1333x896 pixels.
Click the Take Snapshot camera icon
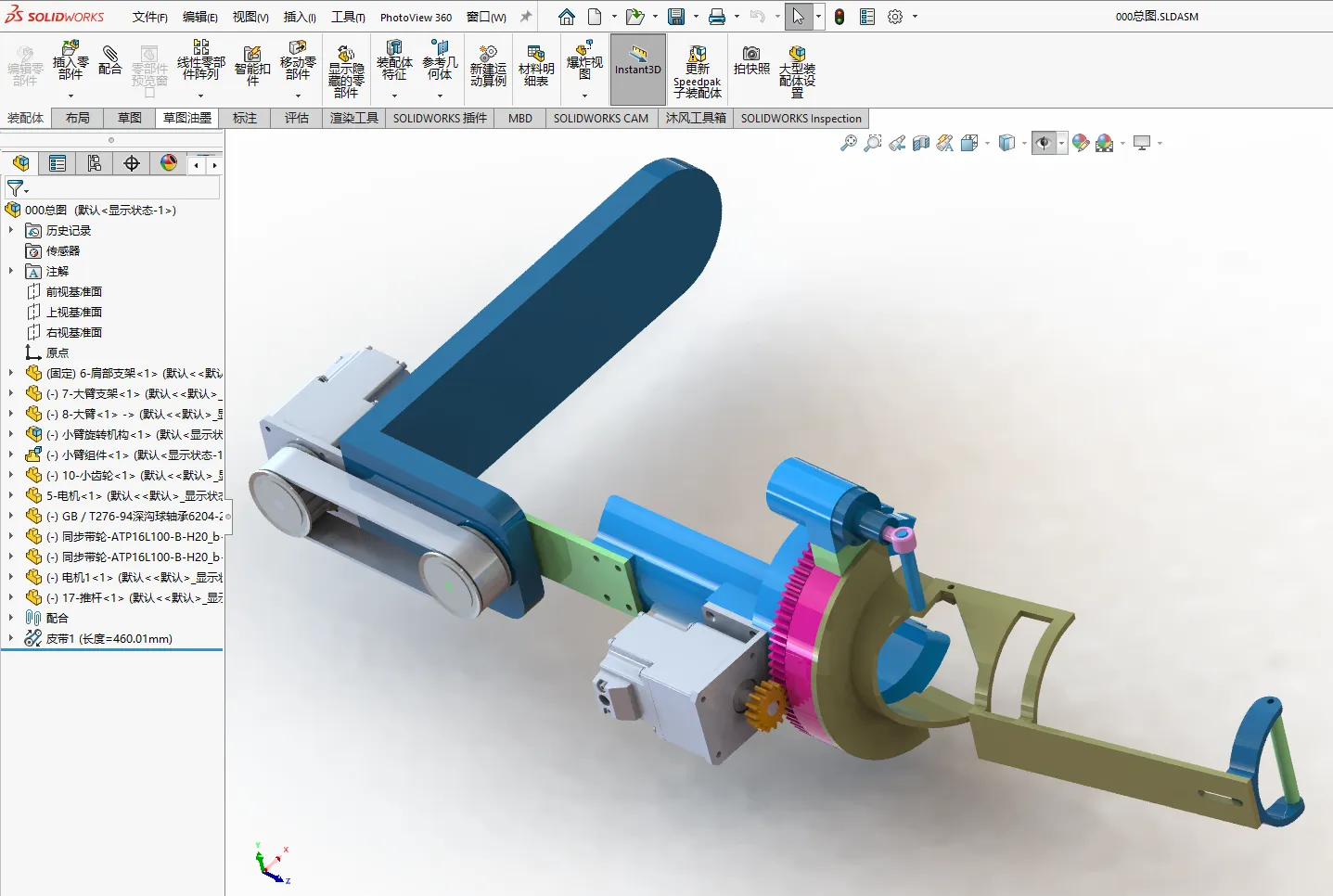[751, 61]
